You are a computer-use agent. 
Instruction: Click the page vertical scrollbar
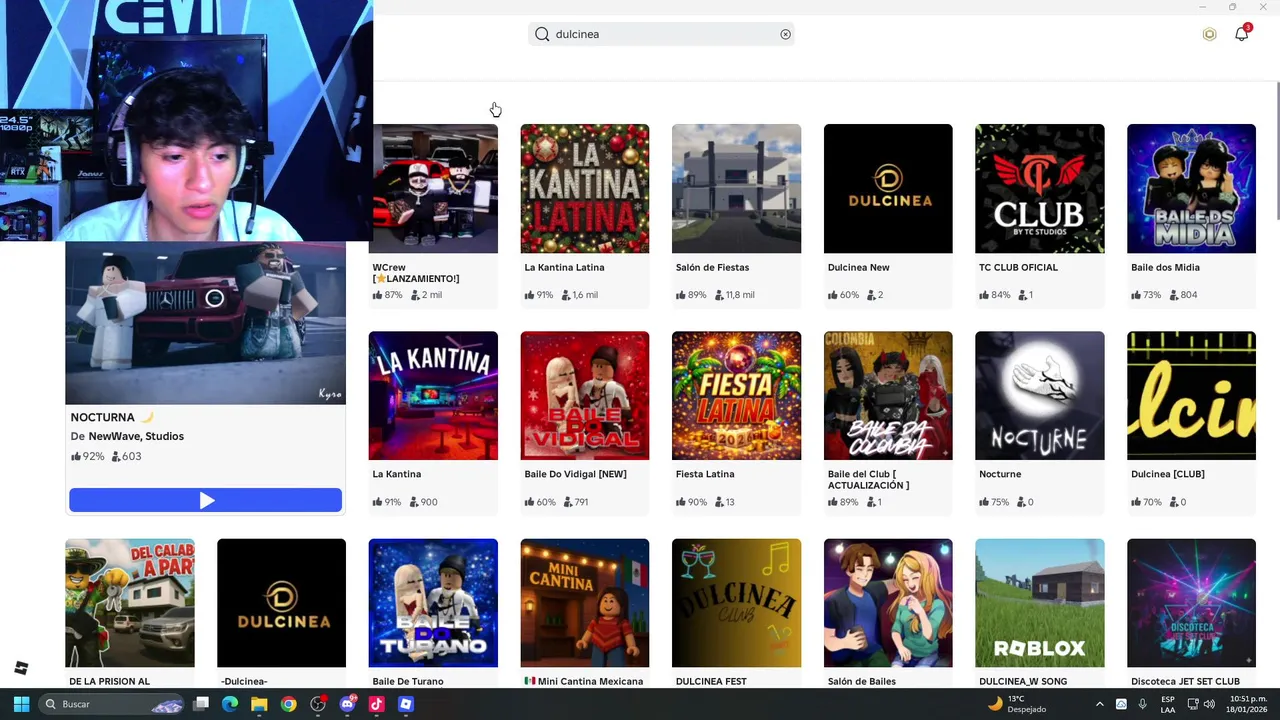[1277, 150]
